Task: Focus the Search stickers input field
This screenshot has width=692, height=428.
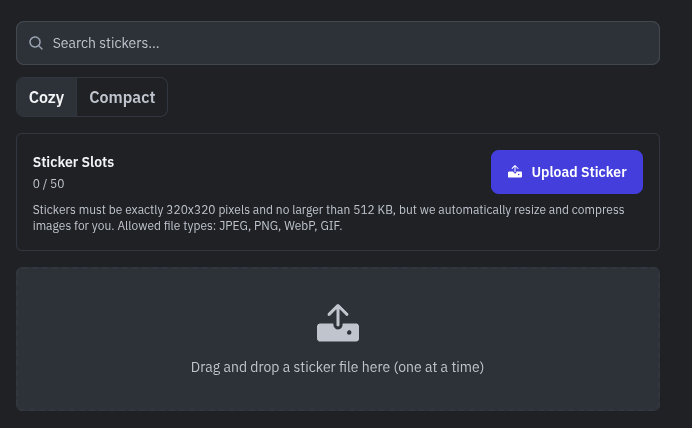Action: tap(338, 43)
